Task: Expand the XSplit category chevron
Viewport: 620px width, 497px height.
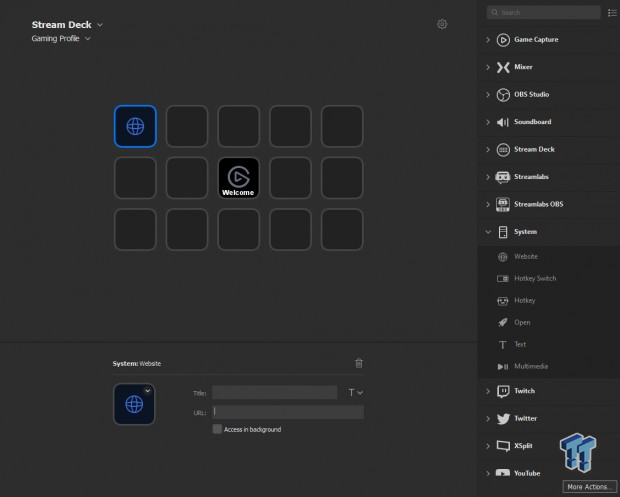Action: click(x=488, y=446)
